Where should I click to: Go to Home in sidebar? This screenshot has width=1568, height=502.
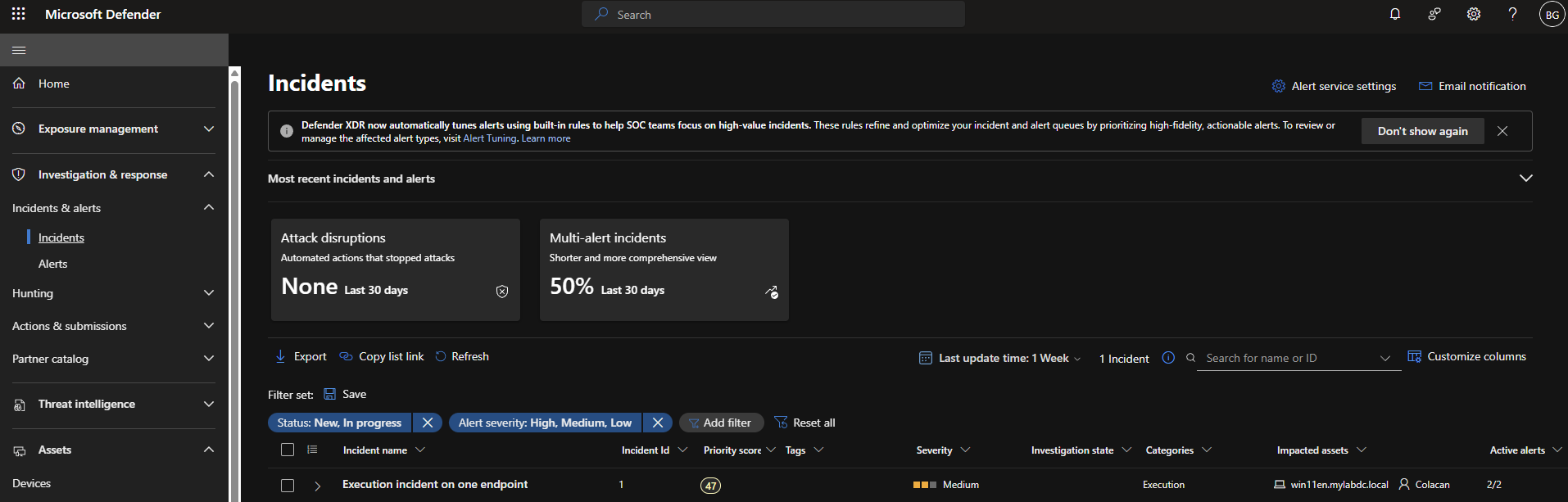[x=53, y=84]
